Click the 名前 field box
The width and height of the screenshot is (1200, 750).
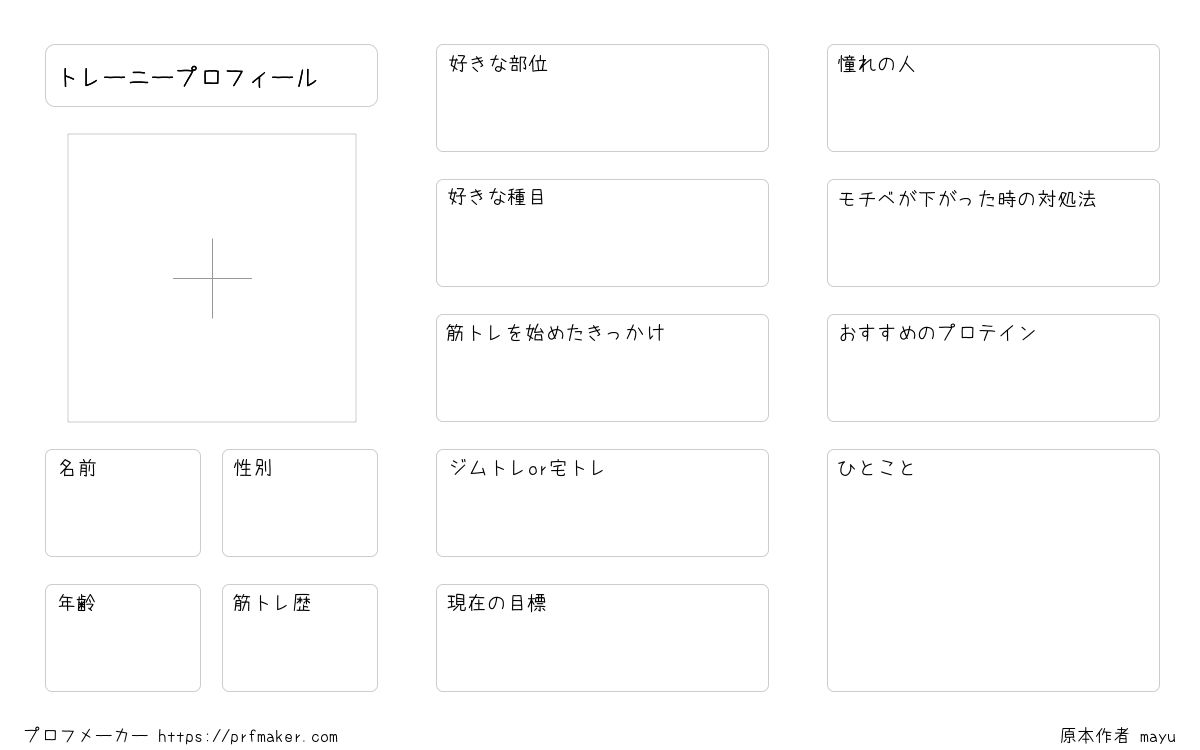[123, 503]
